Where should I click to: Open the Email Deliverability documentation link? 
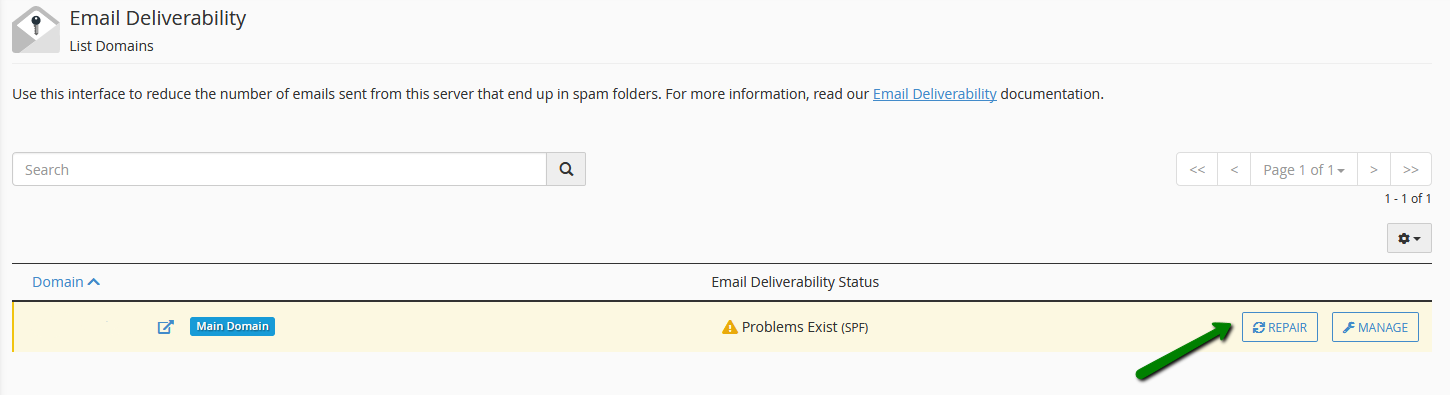pos(935,95)
